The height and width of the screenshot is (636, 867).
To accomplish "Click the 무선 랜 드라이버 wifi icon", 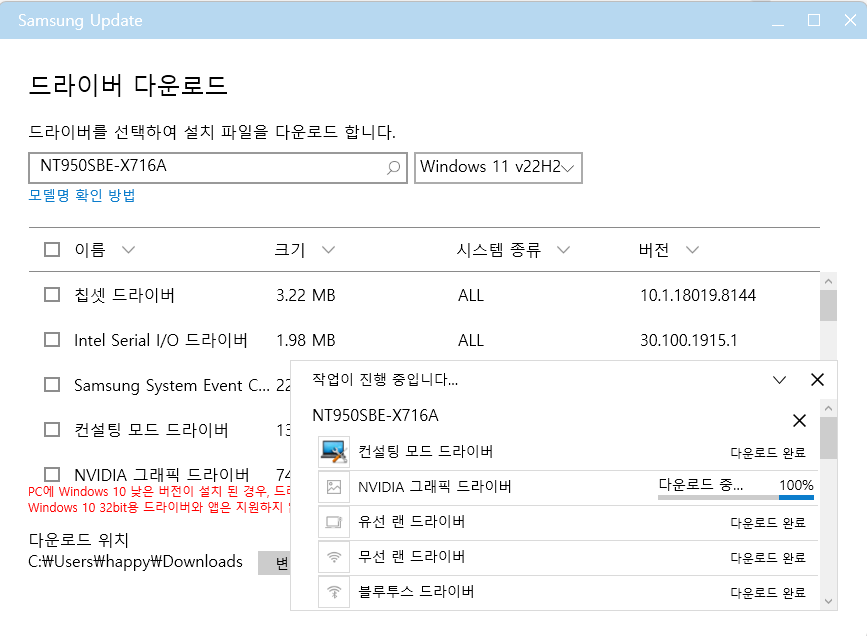I will pyautogui.click(x=334, y=557).
